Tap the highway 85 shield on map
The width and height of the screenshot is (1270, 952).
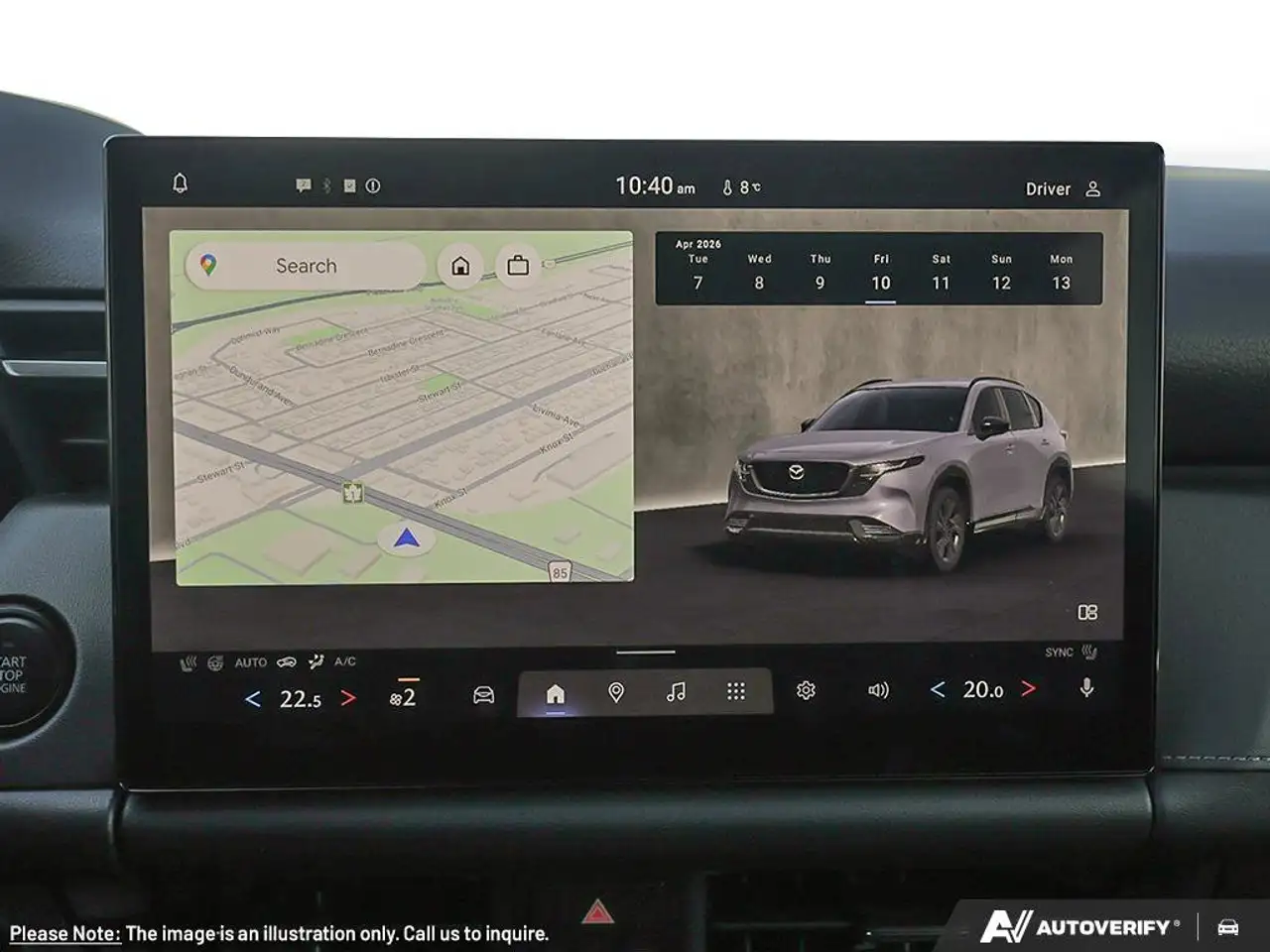tap(560, 571)
